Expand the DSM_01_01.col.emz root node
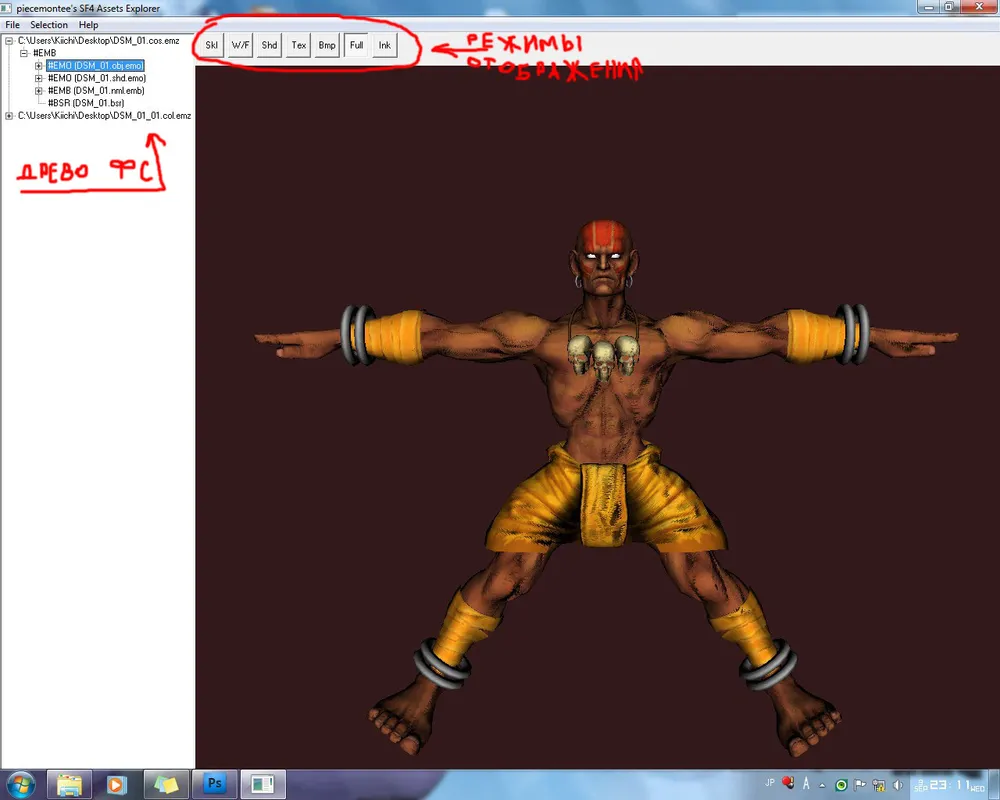The height and width of the screenshot is (800, 1000). (x=9, y=115)
